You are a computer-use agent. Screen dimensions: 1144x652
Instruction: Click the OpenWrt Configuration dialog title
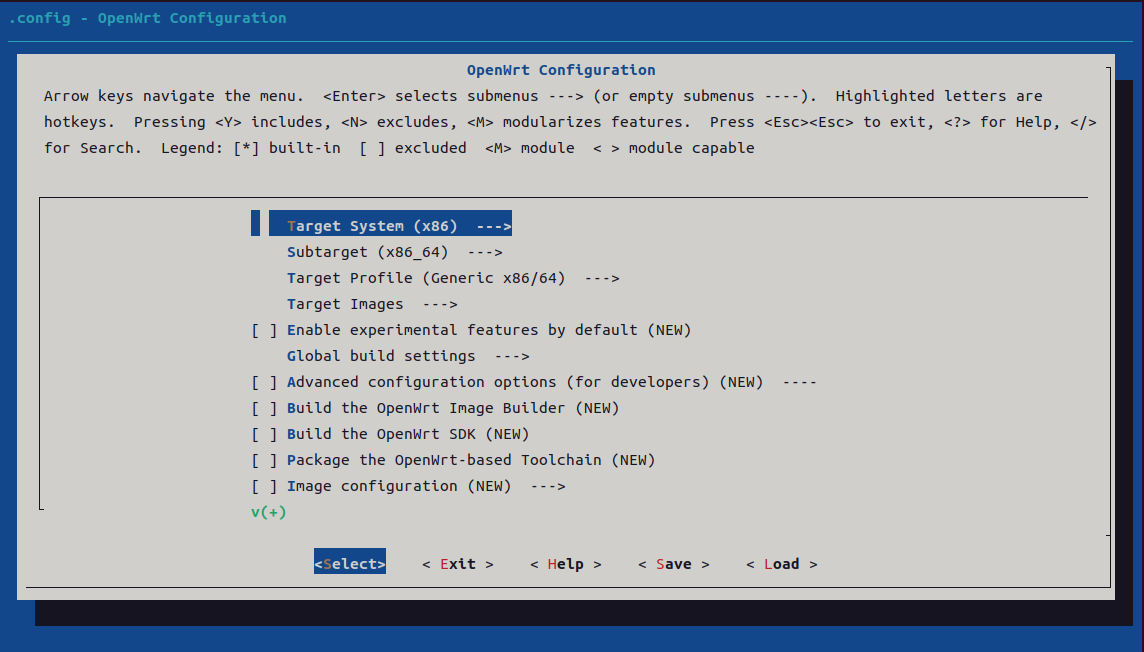click(561, 70)
